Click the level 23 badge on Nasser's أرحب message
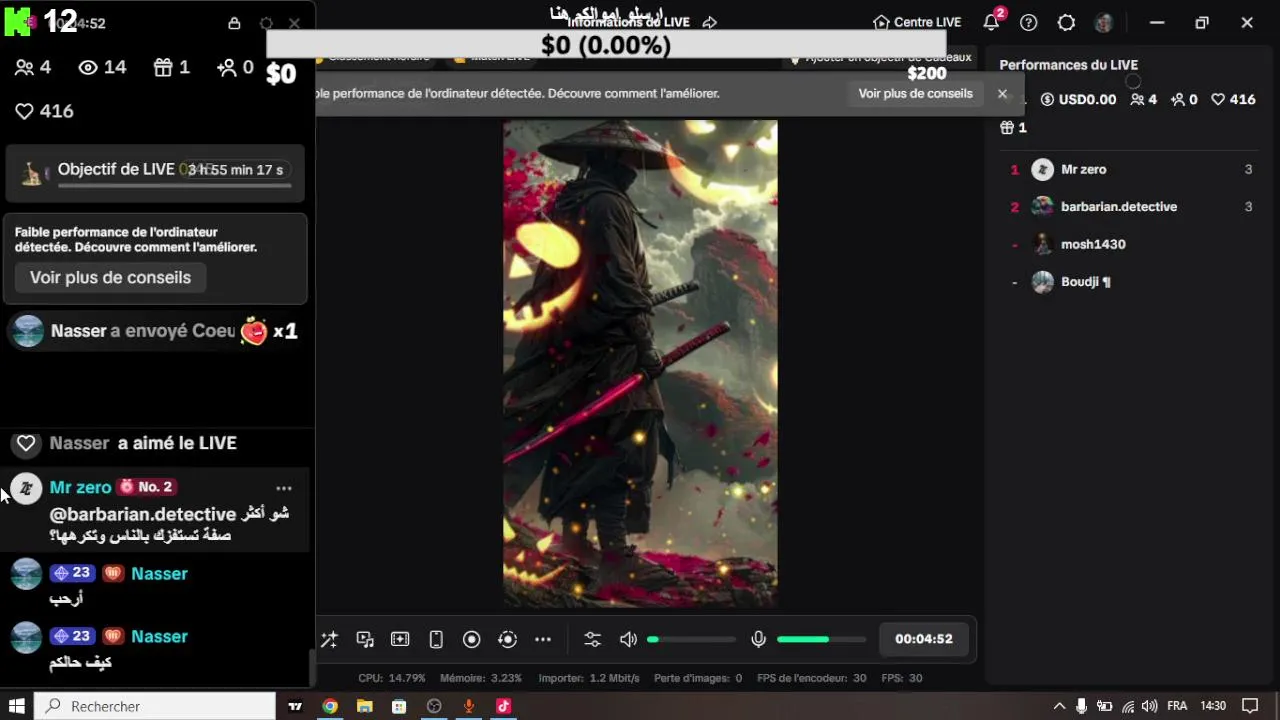1280x720 pixels. coord(72,573)
